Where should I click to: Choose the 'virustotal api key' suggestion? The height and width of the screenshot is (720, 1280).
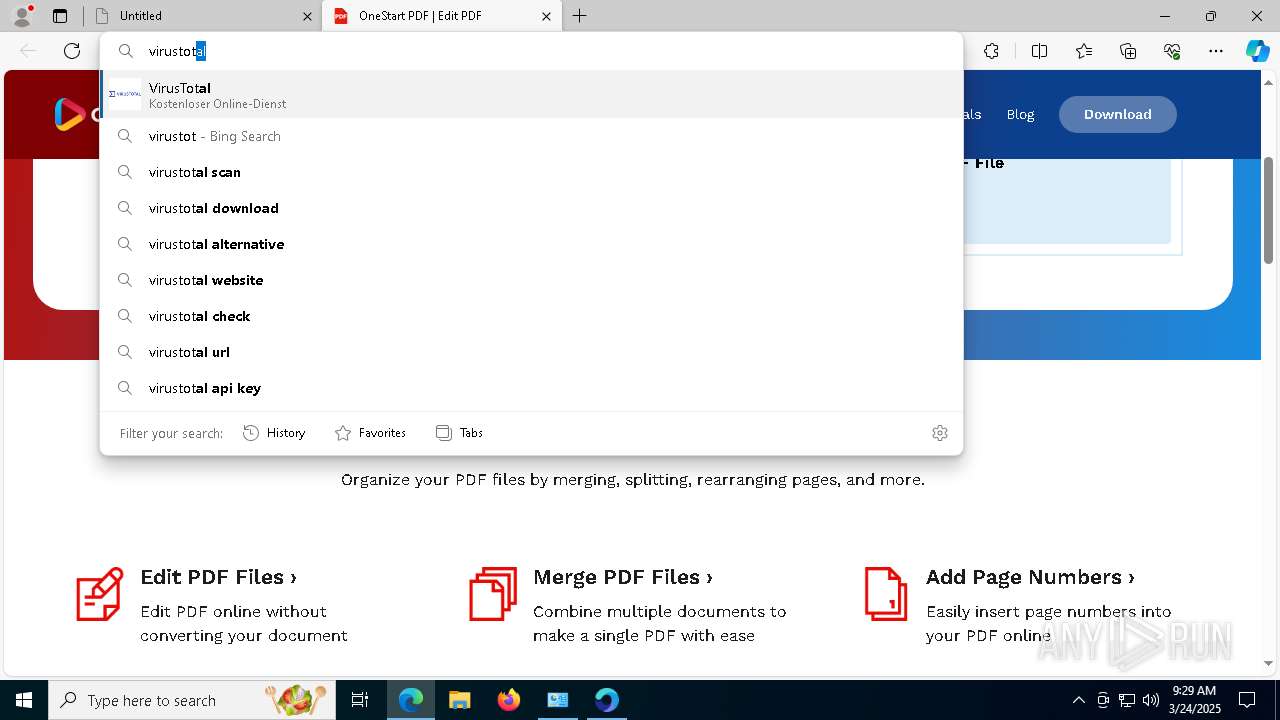(531, 388)
